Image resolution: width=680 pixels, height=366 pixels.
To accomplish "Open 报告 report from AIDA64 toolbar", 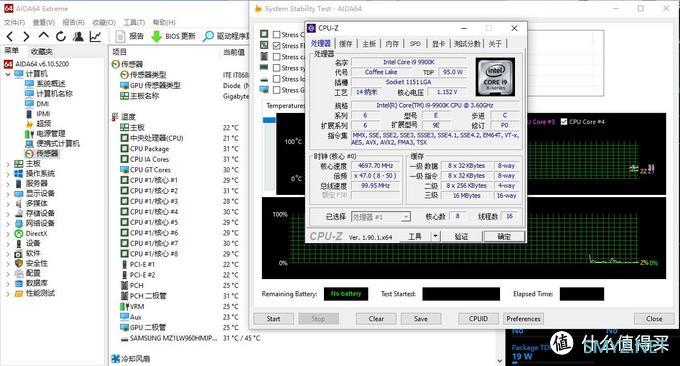I will pos(130,36).
